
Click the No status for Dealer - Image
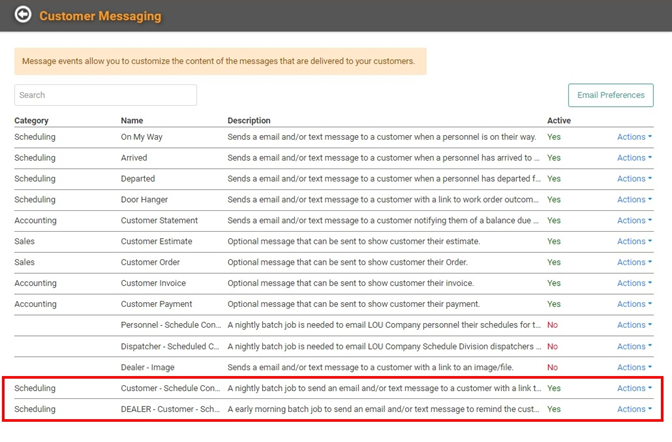(552, 367)
